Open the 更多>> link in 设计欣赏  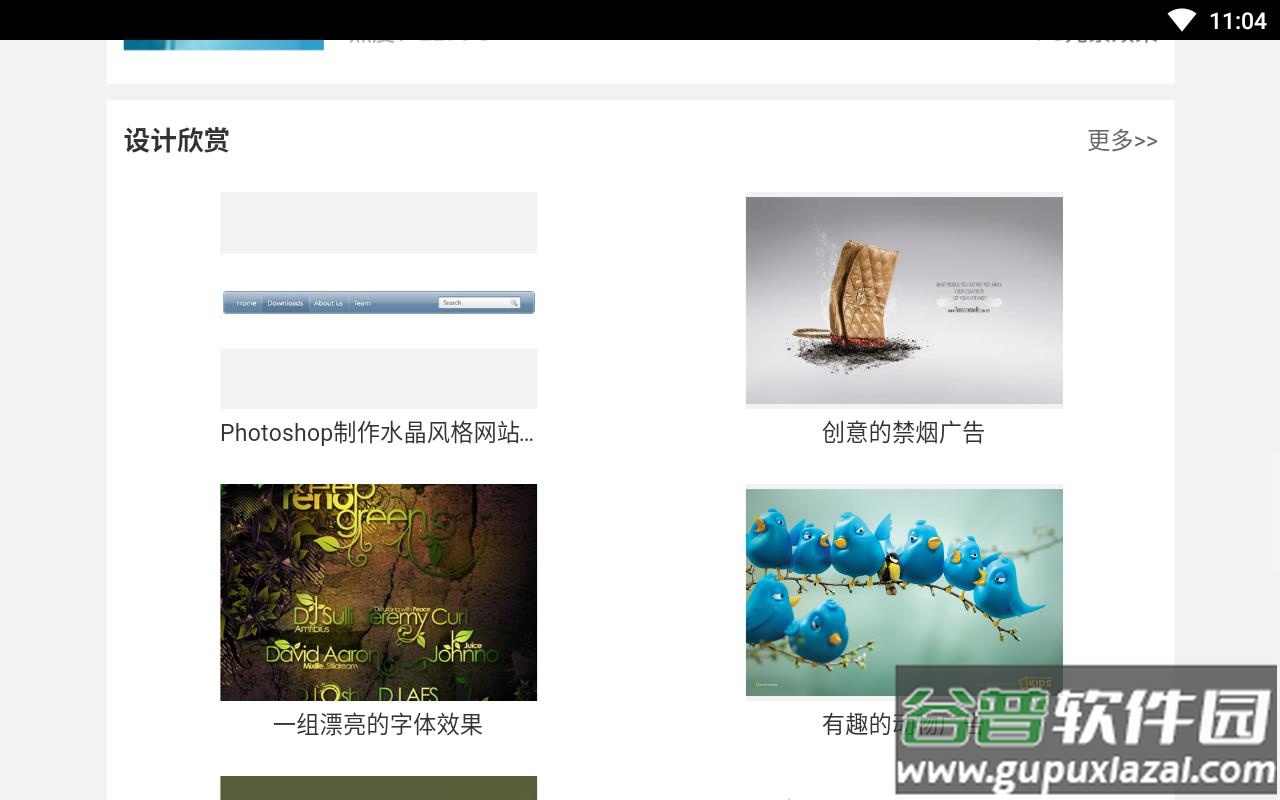1122,140
